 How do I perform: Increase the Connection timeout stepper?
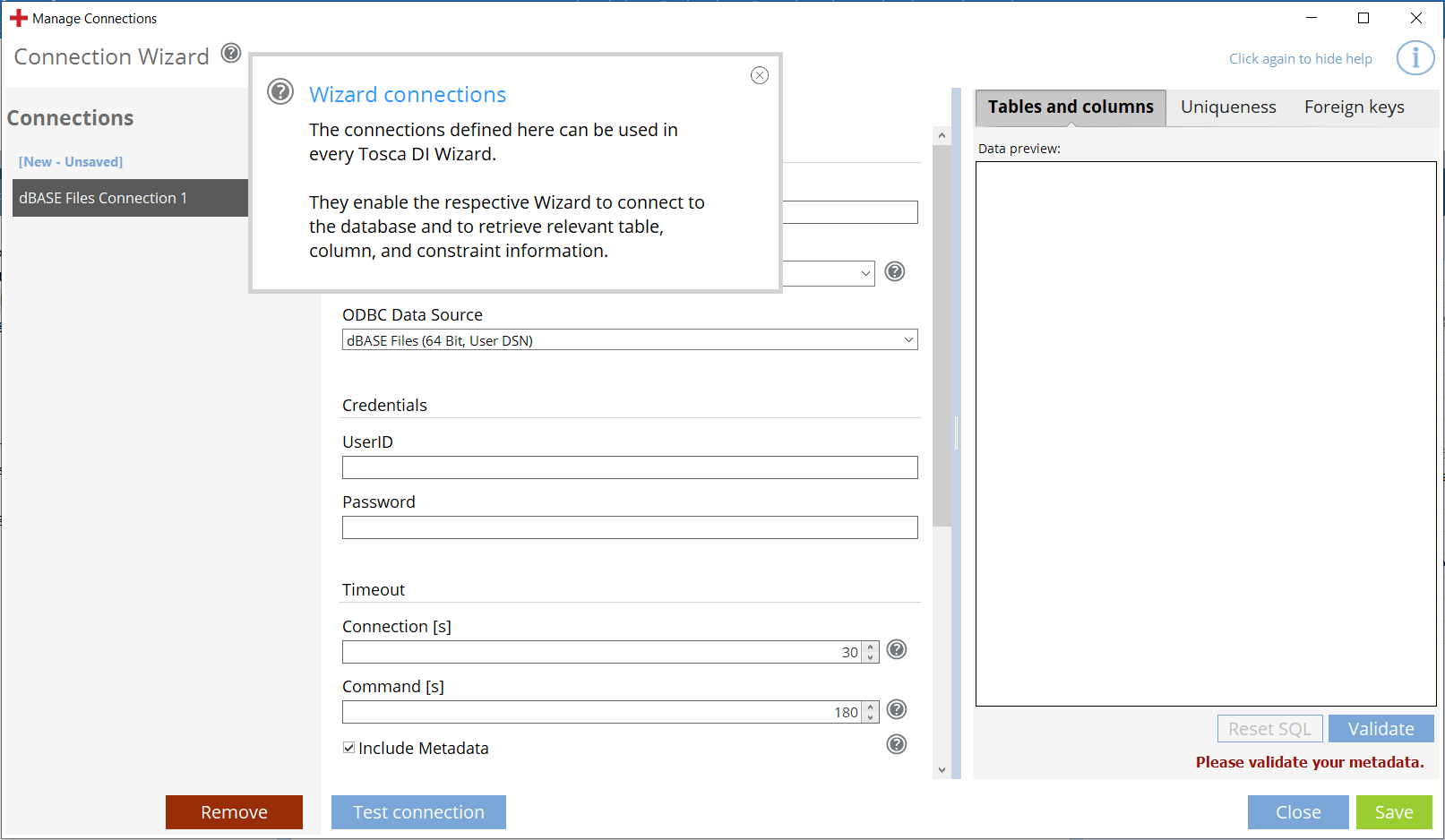(871, 647)
